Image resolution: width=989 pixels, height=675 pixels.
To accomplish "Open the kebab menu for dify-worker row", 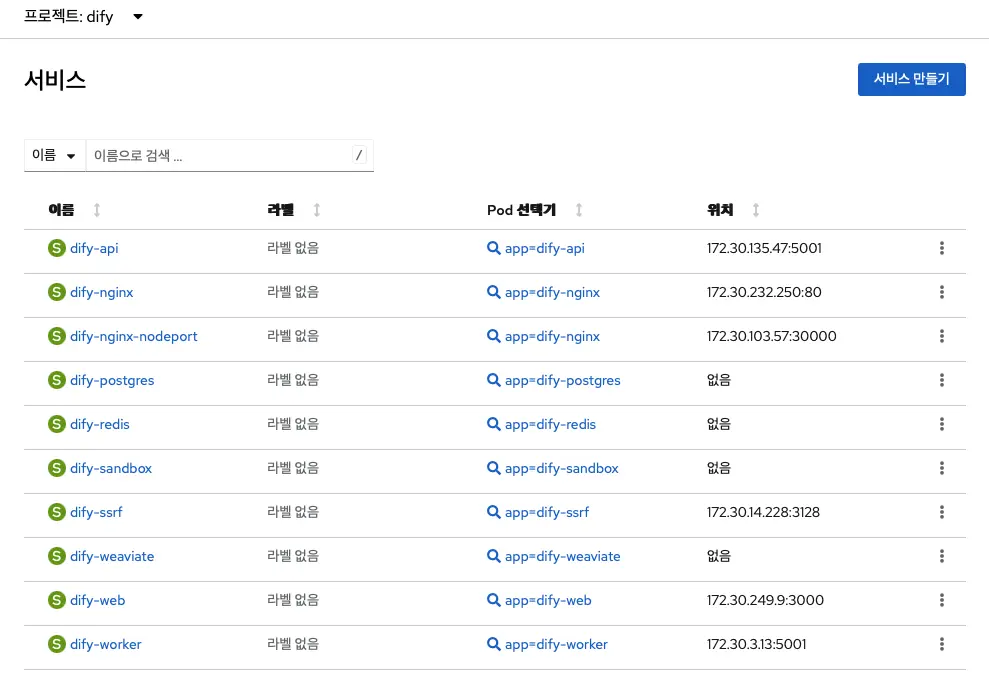I will (x=941, y=644).
